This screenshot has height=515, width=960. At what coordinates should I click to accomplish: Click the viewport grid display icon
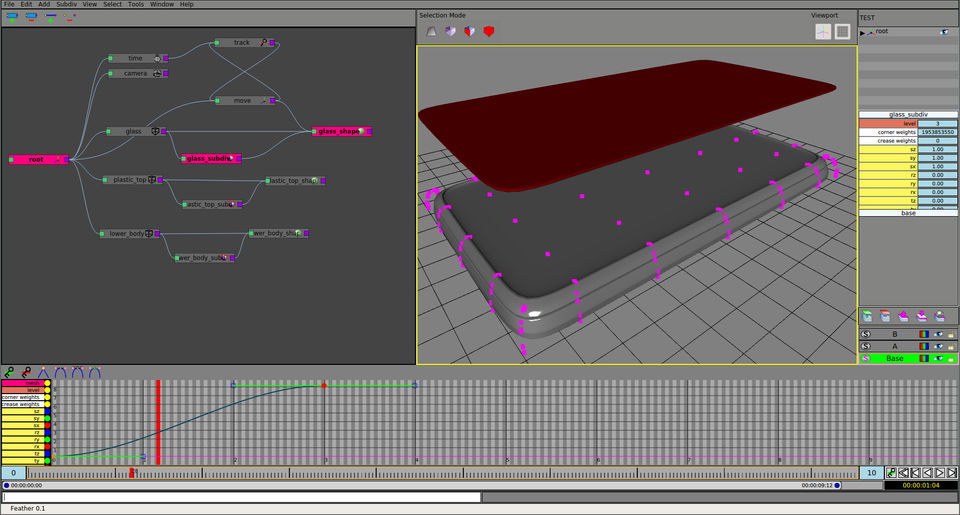843,31
